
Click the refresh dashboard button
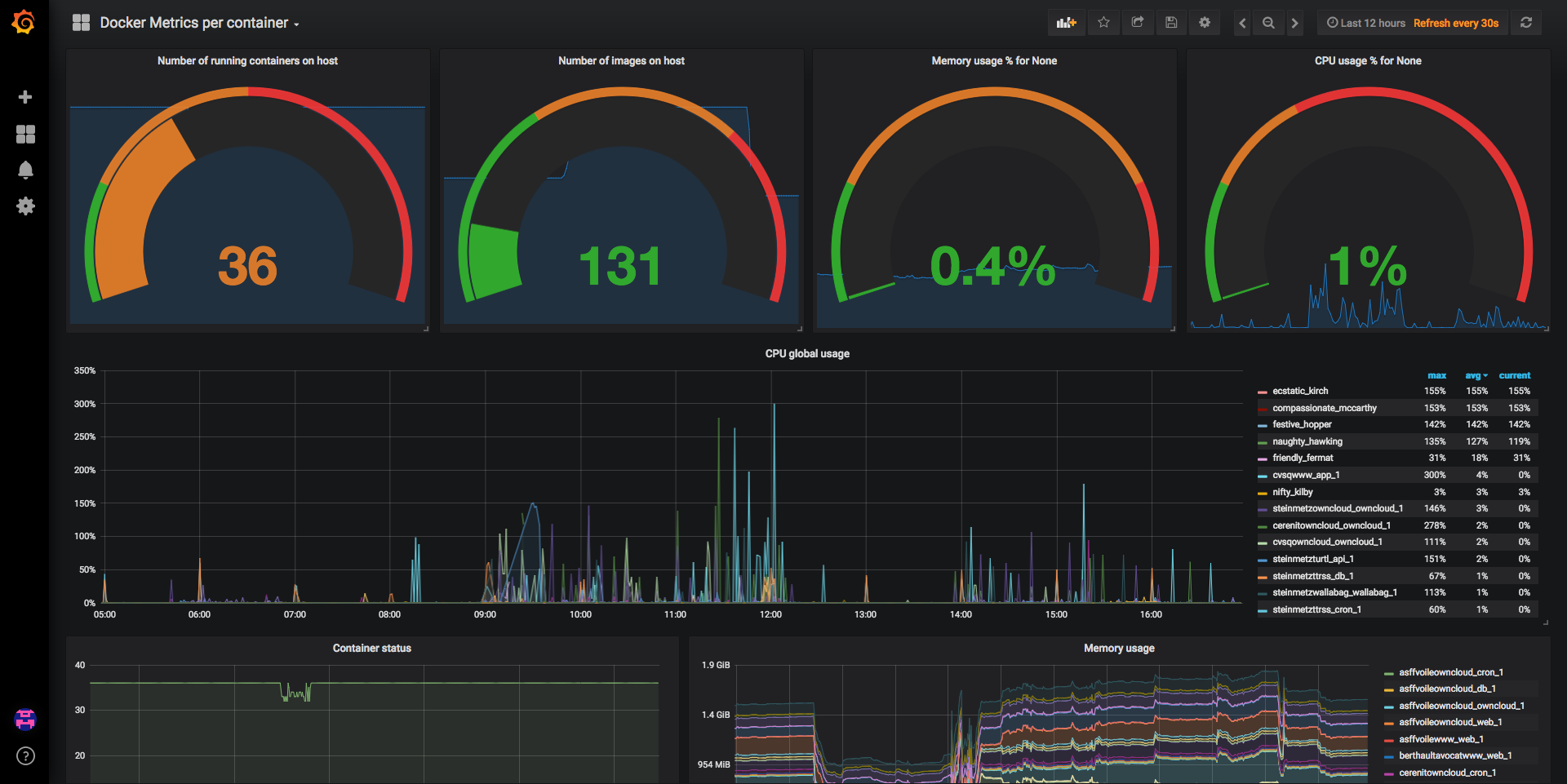pos(1526,23)
